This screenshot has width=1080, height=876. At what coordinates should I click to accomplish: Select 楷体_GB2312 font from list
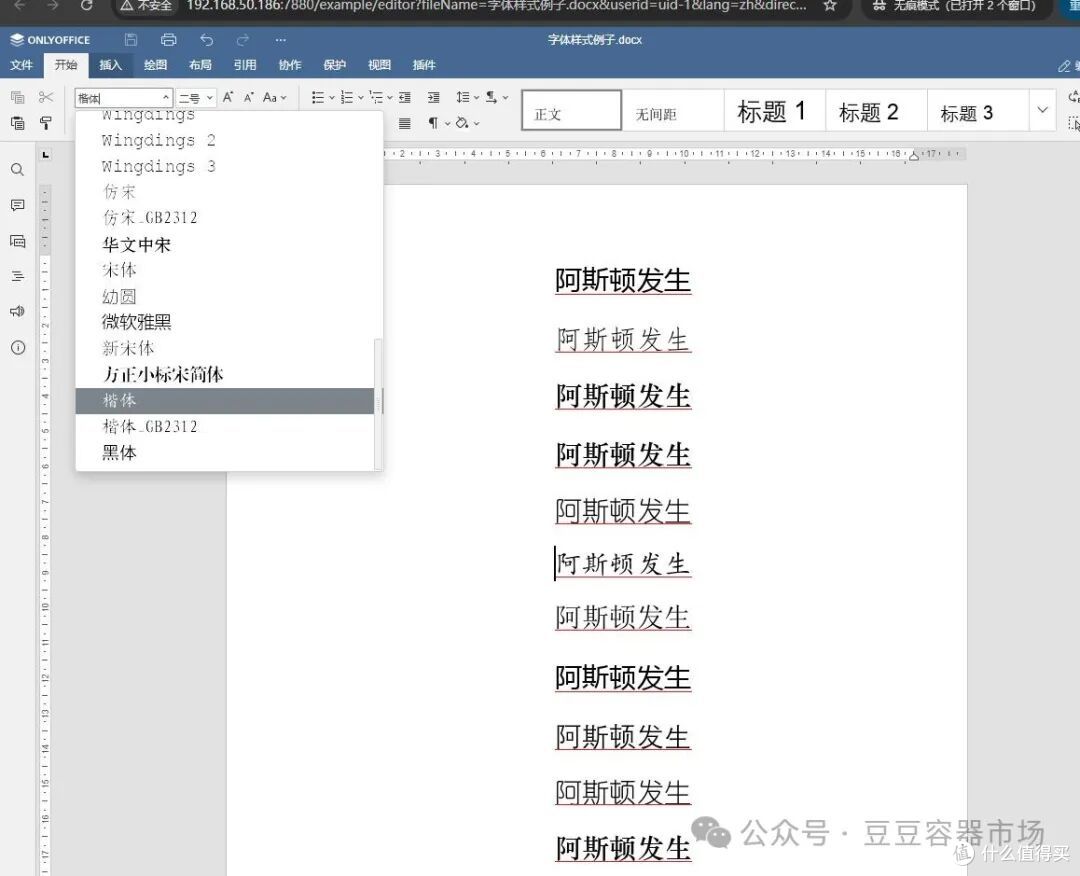225,426
